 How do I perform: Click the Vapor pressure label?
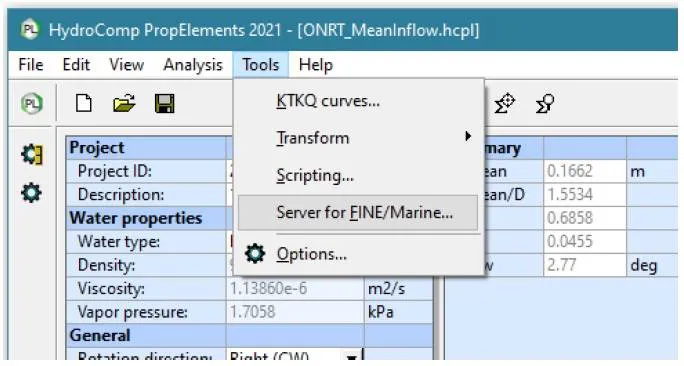pos(132,312)
